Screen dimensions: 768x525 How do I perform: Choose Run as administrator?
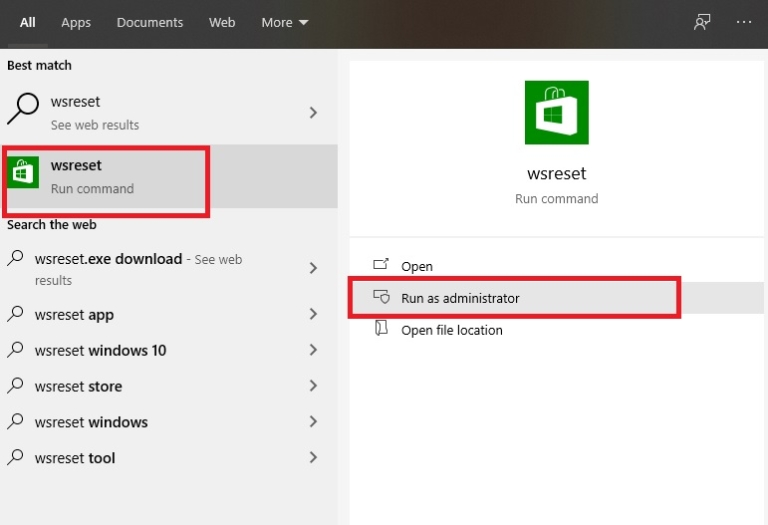460,298
